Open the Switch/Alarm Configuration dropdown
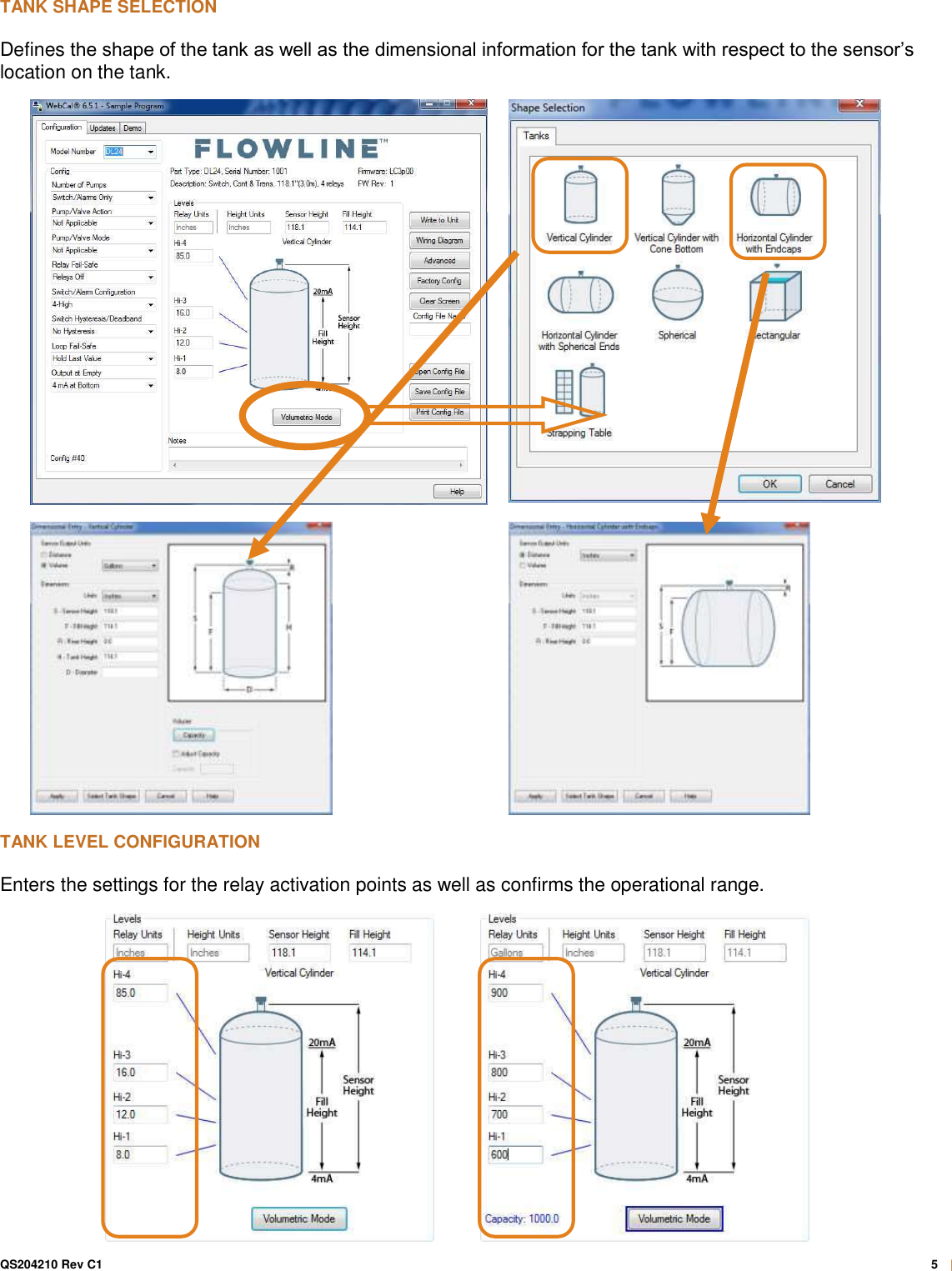This screenshot has height=1271, width=952. pyautogui.click(x=102, y=303)
